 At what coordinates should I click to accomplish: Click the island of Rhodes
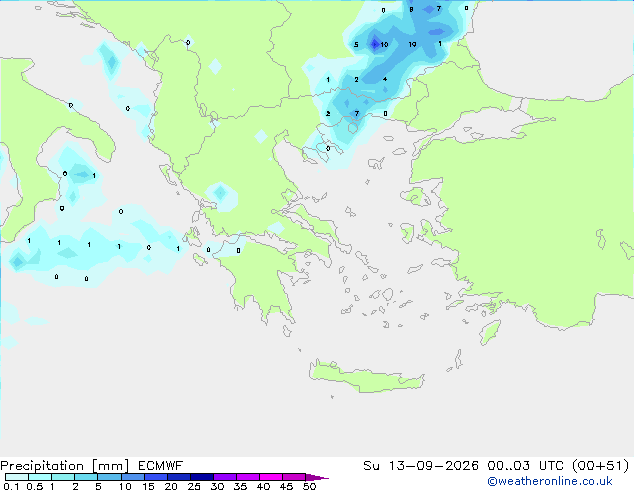click(490, 332)
